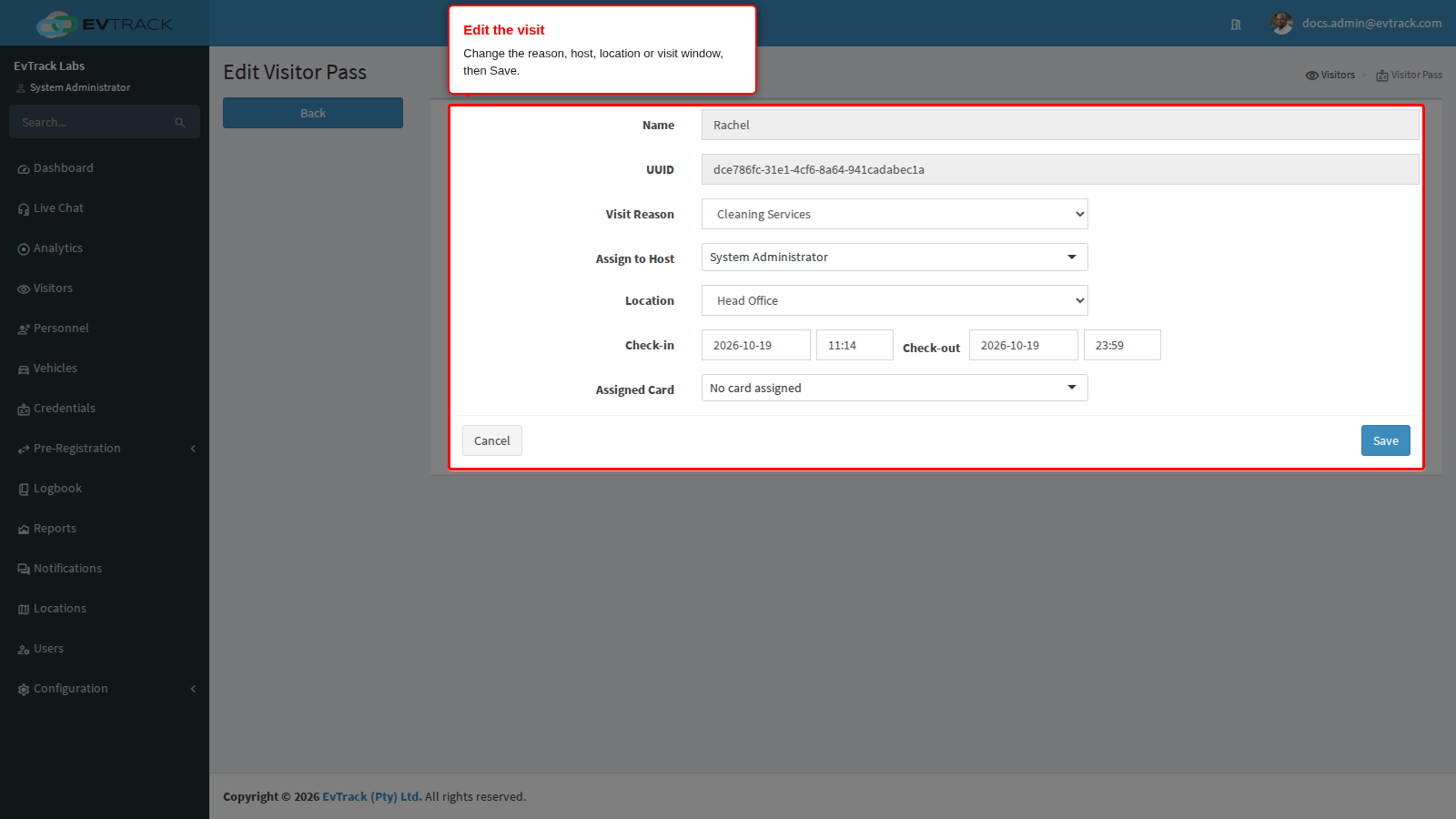Click the Reports icon in sidebar

click(24, 530)
